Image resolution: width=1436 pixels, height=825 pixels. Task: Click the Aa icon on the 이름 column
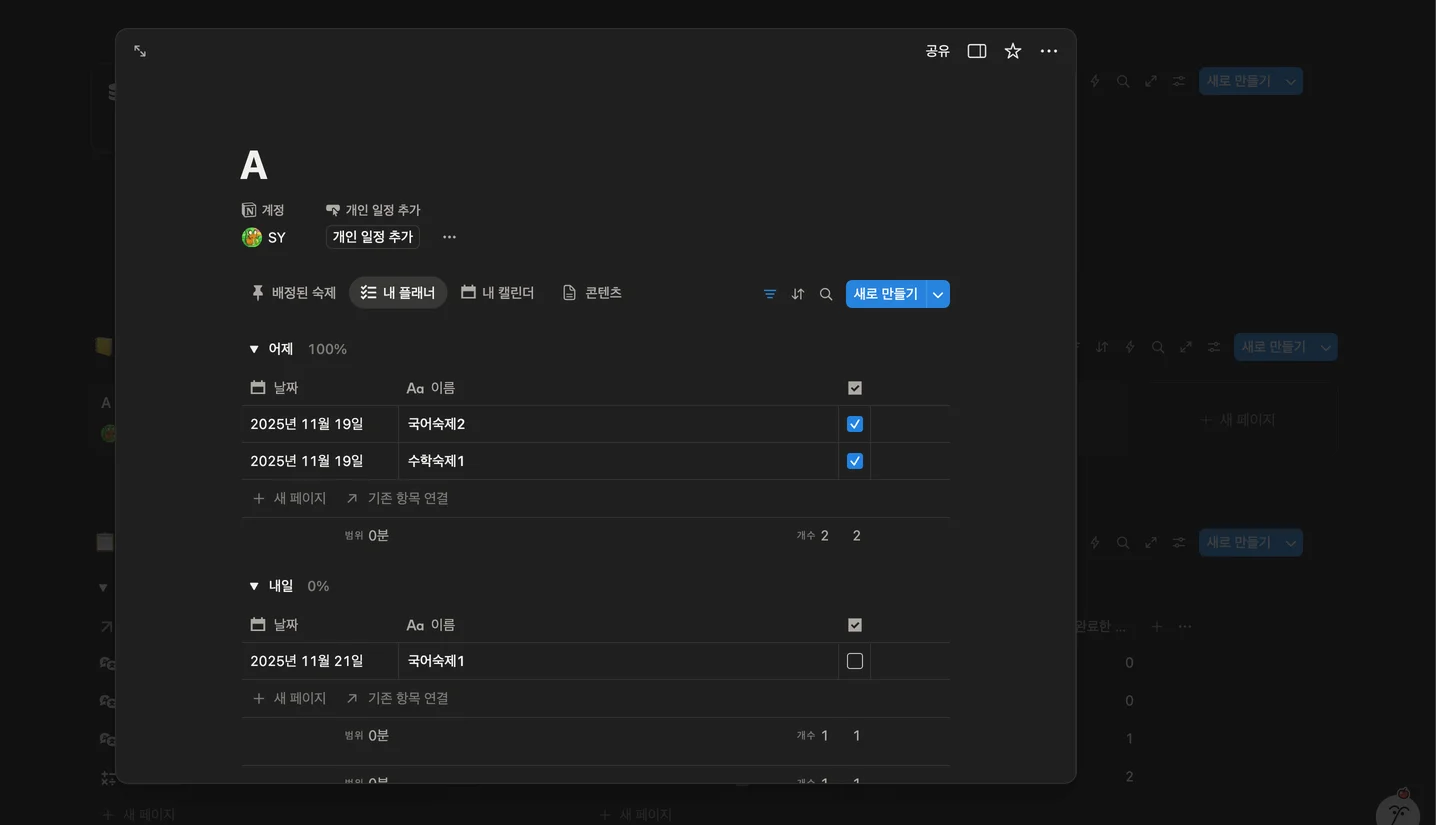click(x=415, y=387)
